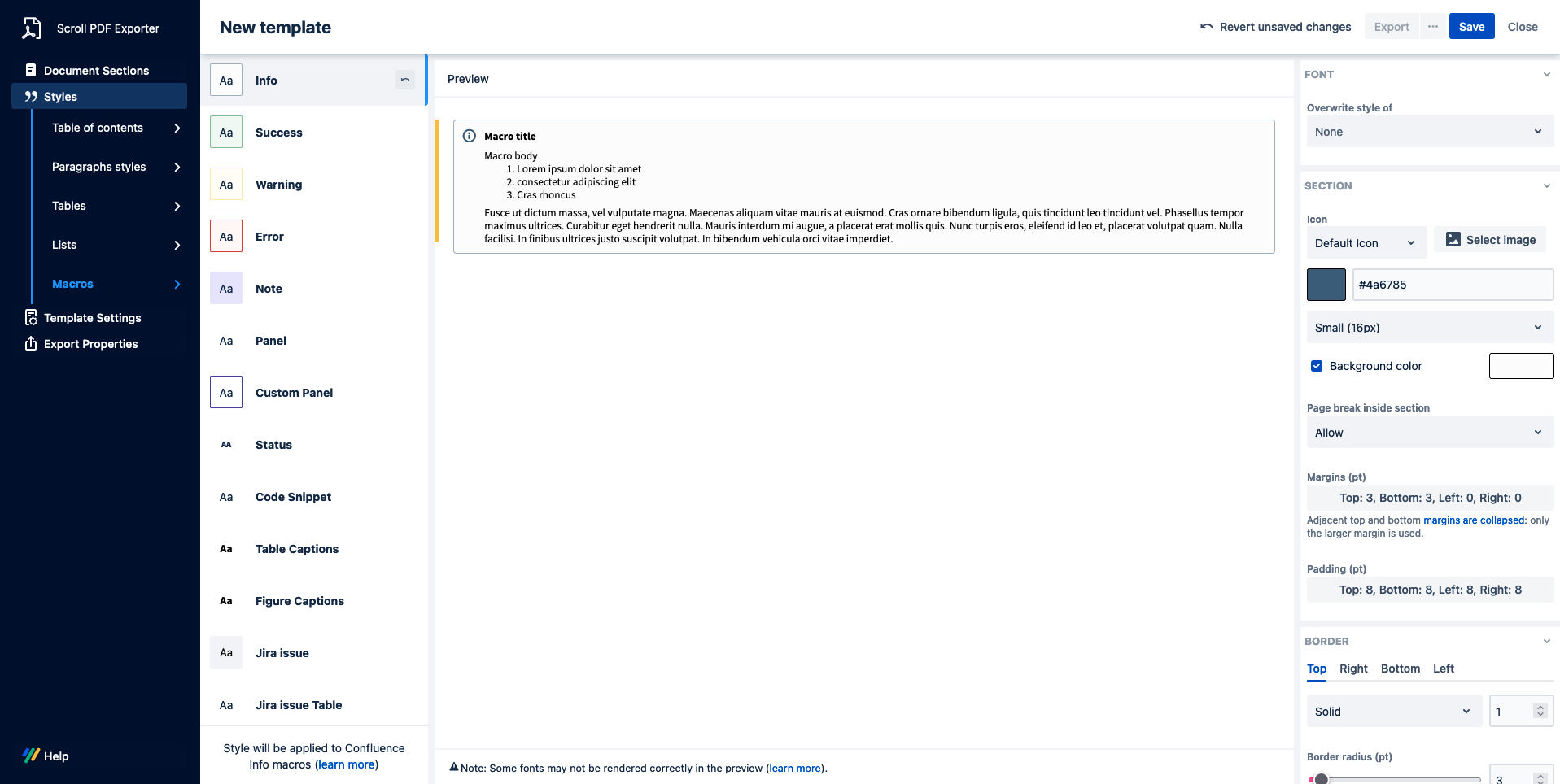Click the Template Settings icon

31,318
